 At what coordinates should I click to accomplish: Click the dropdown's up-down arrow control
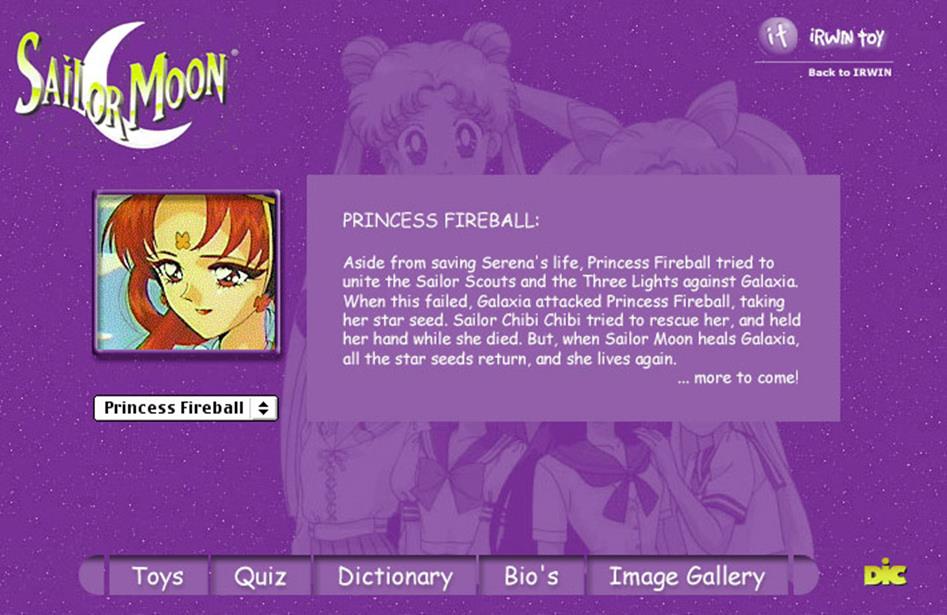point(263,408)
